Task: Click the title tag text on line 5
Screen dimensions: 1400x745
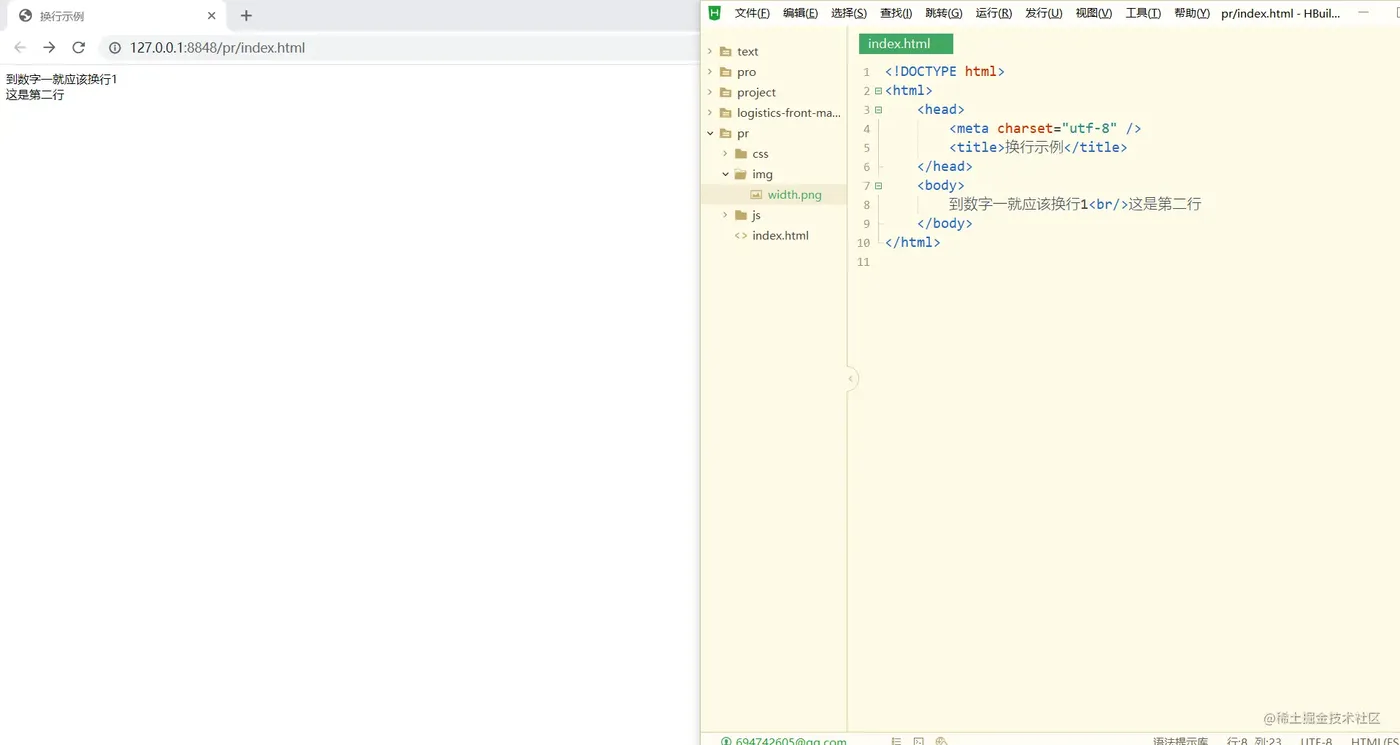Action: pos(1038,148)
